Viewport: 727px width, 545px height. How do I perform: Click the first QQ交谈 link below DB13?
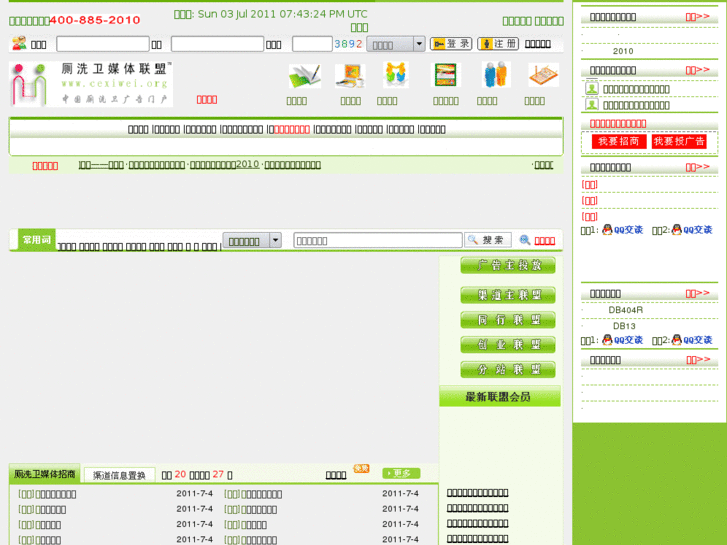[x=623, y=340]
